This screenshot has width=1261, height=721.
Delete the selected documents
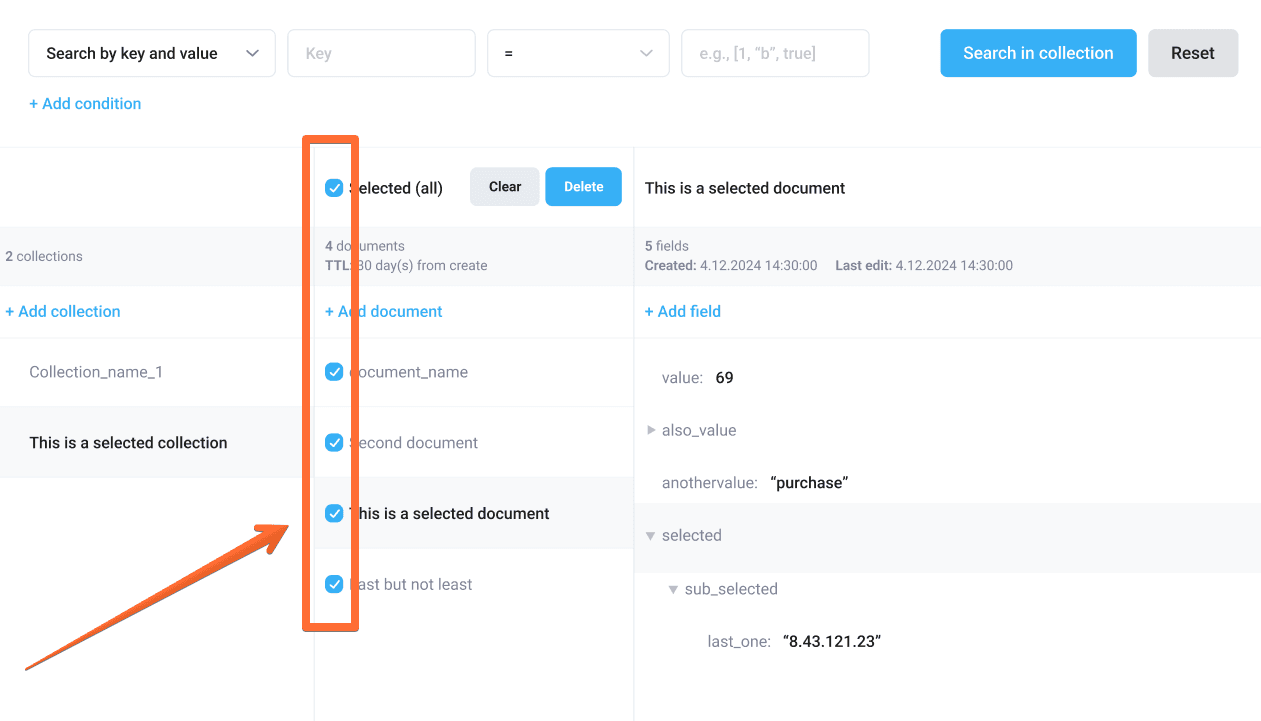coord(583,187)
